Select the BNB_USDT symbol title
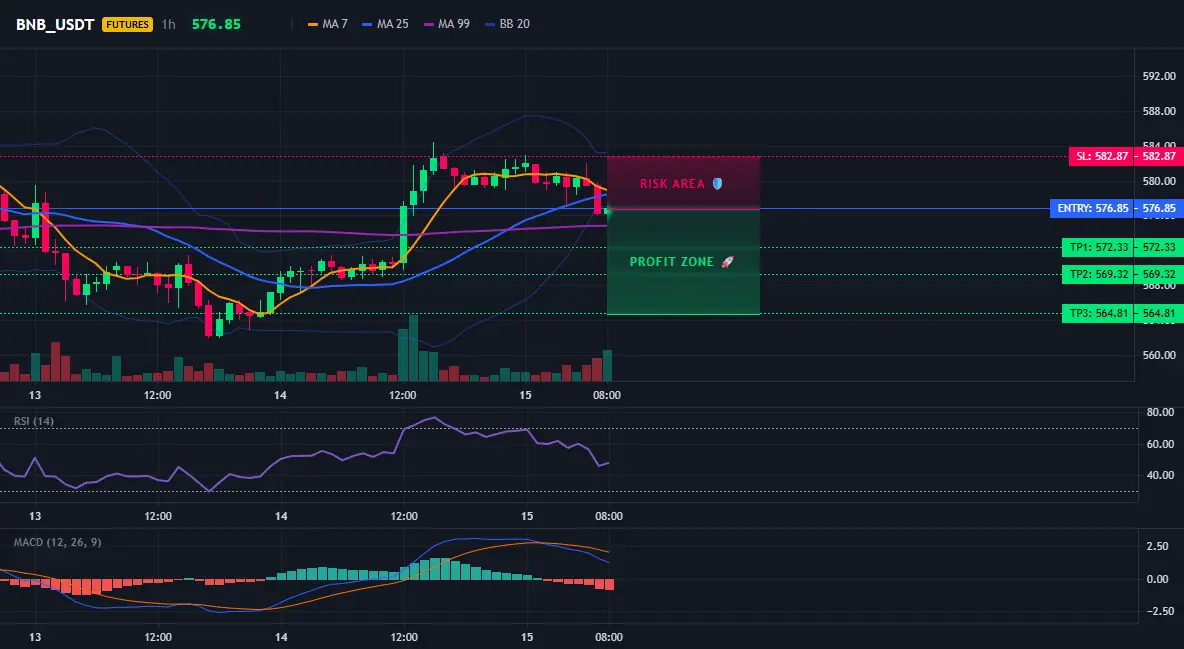The image size is (1184, 649). pyautogui.click(x=55, y=24)
